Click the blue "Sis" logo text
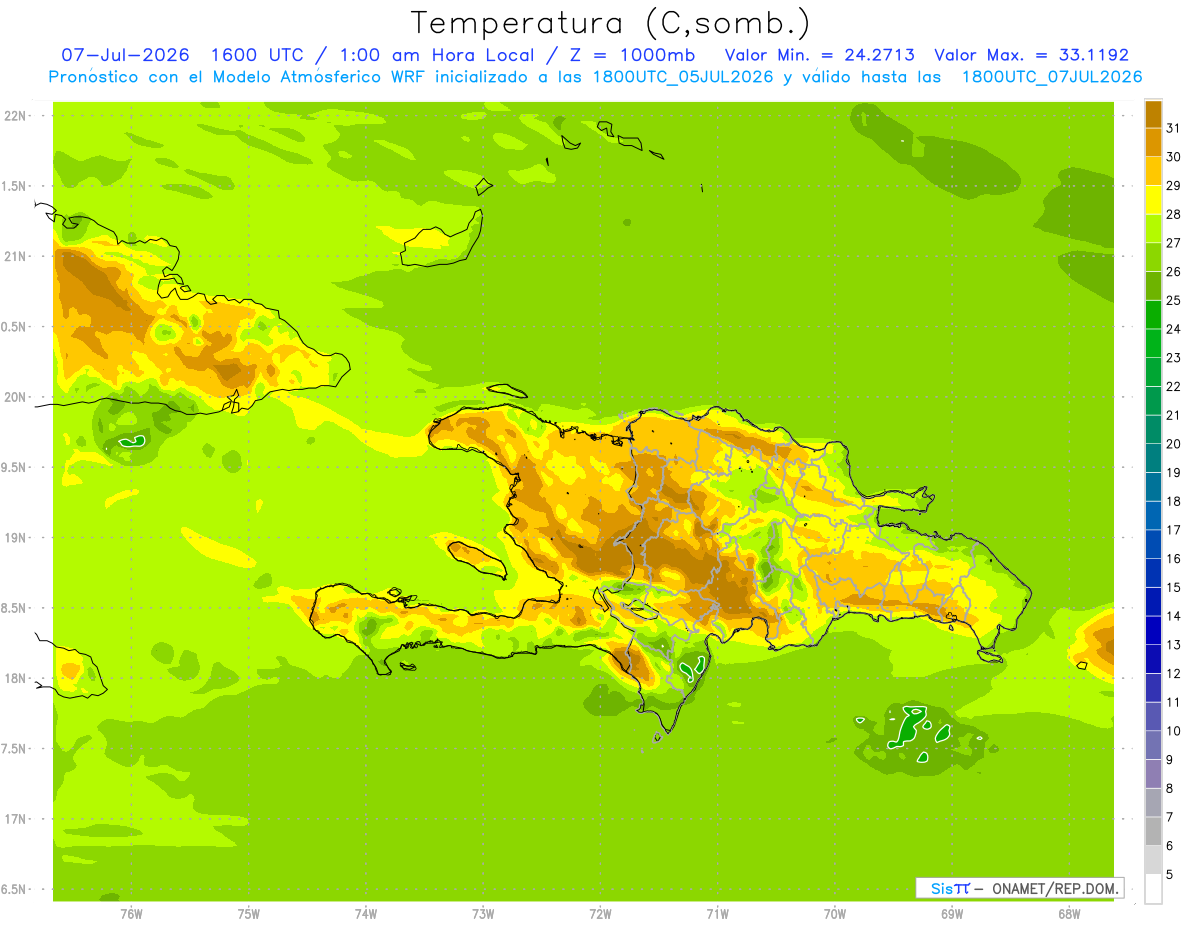Image resolution: width=1200 pixels, height=927 pixels. point(941,888)
